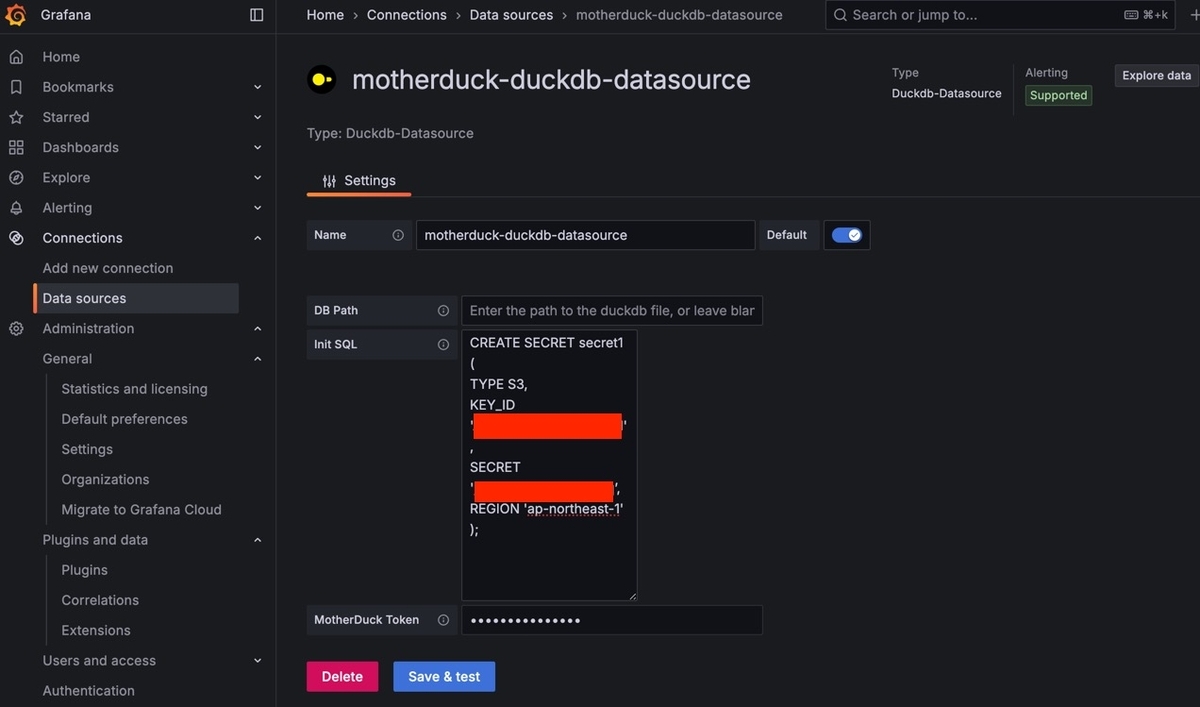Expand the Starred section chevron

[257, 117]
